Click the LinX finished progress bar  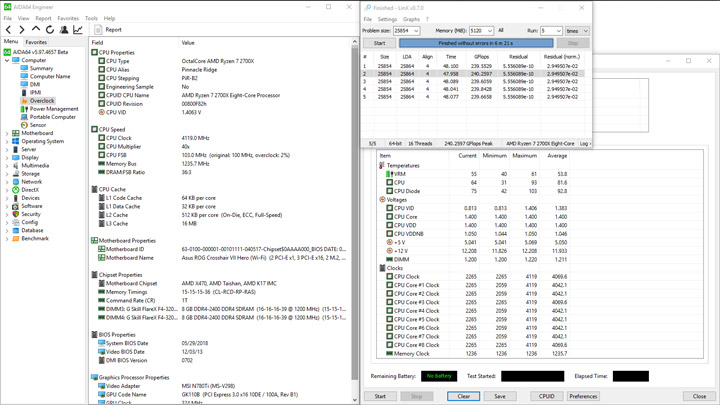[x=476, y=43]
